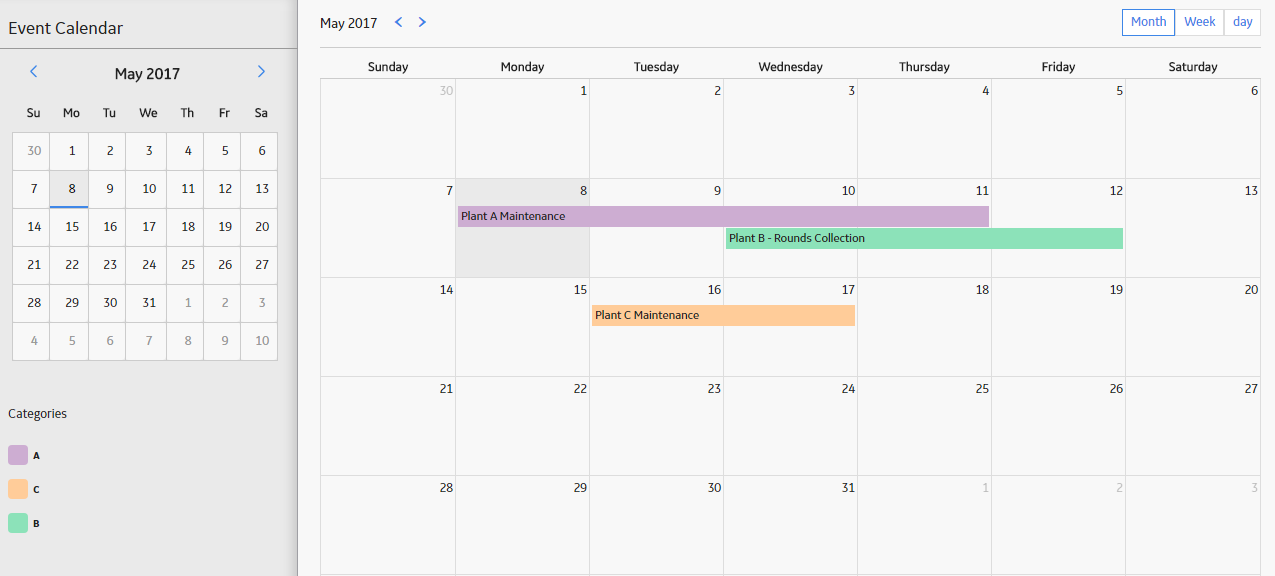Click day 22 in main calendar grid

point(522,426)
